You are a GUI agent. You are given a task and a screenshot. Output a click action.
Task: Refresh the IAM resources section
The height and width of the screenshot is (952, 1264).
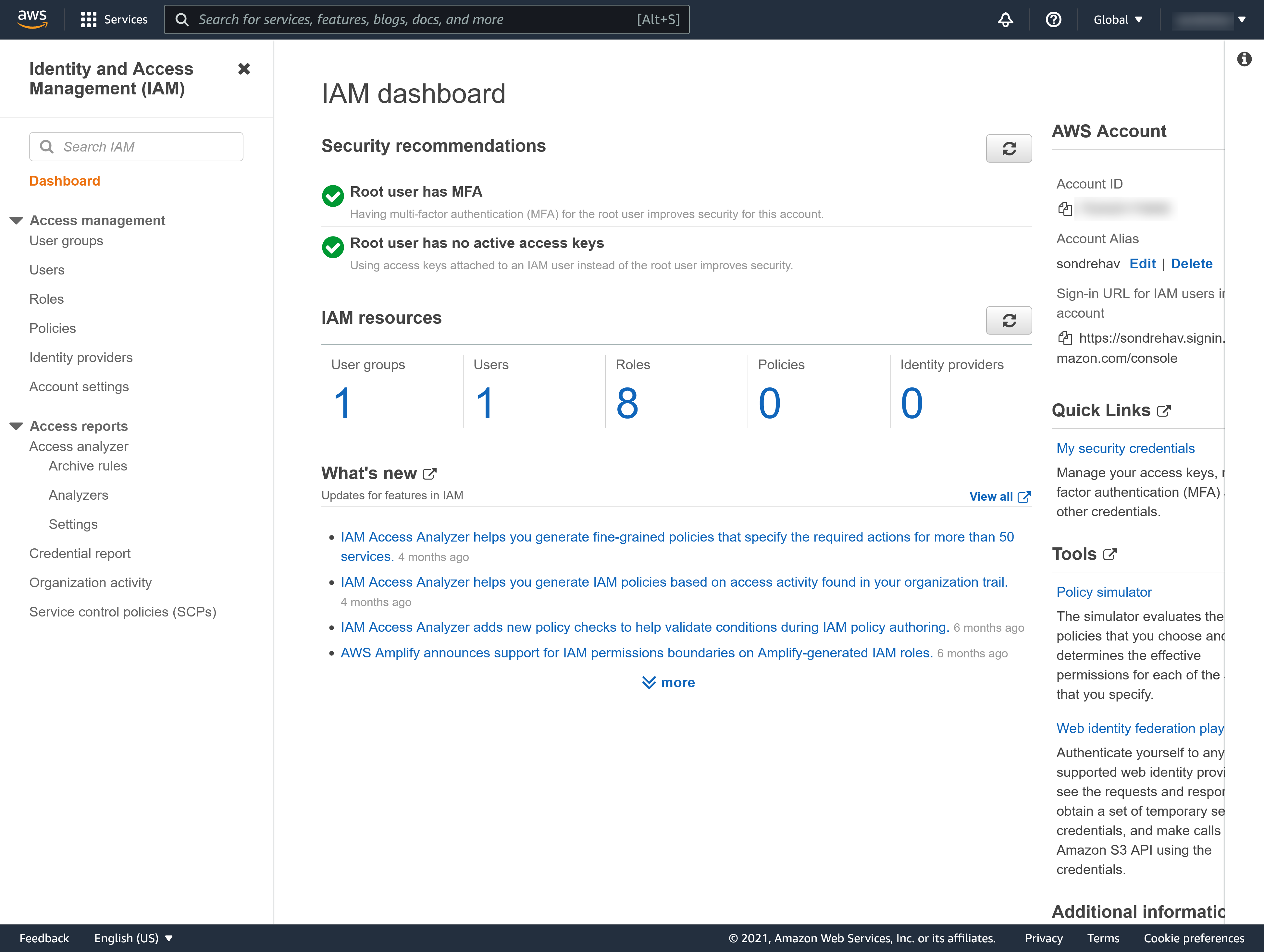[x=1009, y=320]
